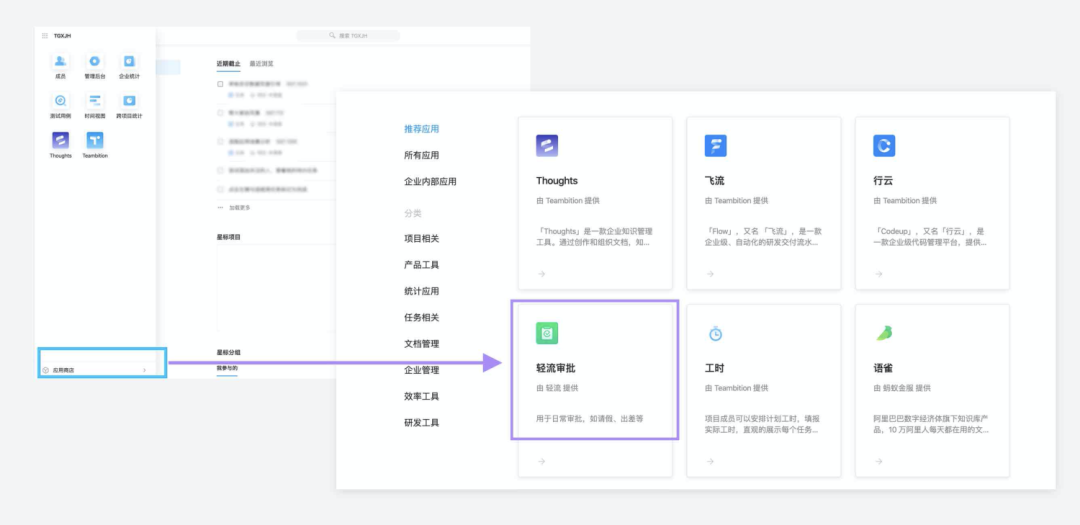The image size is (1080, 525).
Task: Click the arrow on the 飞流 card
Action: point(710,274)
